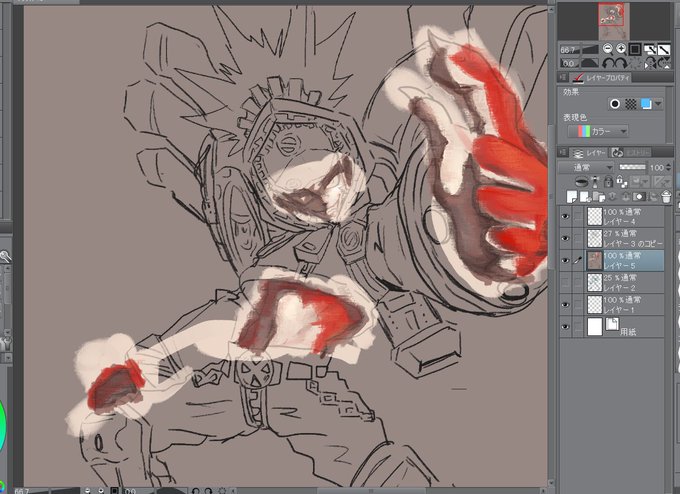
Task: Click apply mask to layer icon
Action: (654, 196)
